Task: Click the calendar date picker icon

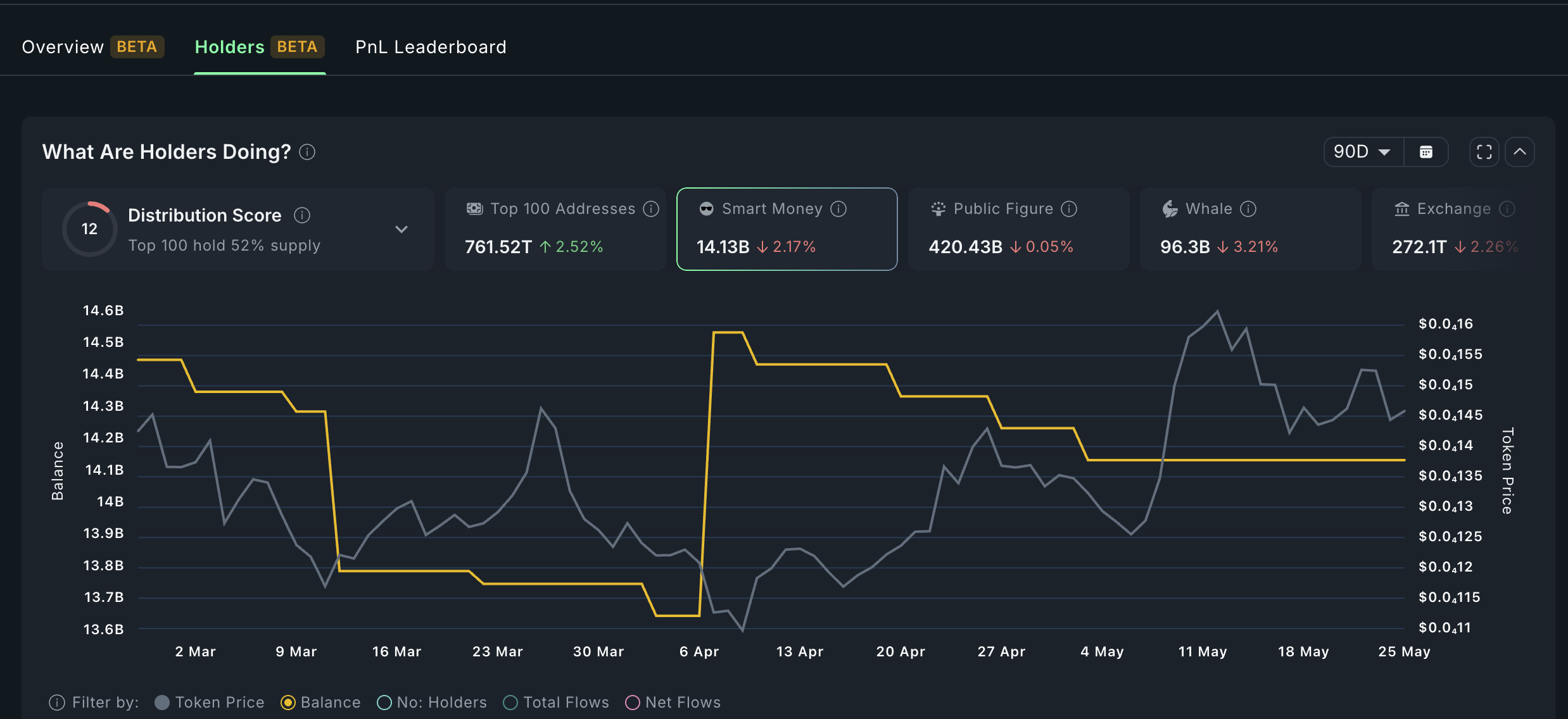Action: 1426,152
